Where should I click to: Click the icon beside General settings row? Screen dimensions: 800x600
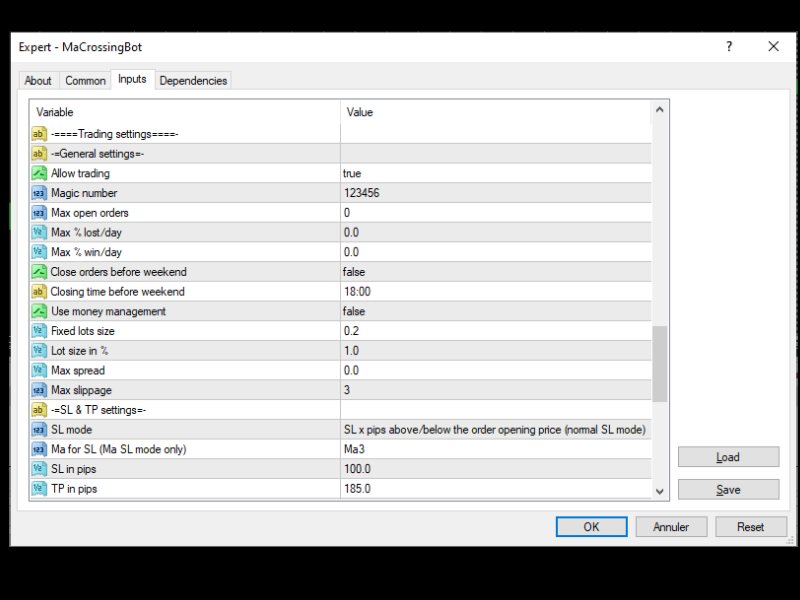pos(39,154)
